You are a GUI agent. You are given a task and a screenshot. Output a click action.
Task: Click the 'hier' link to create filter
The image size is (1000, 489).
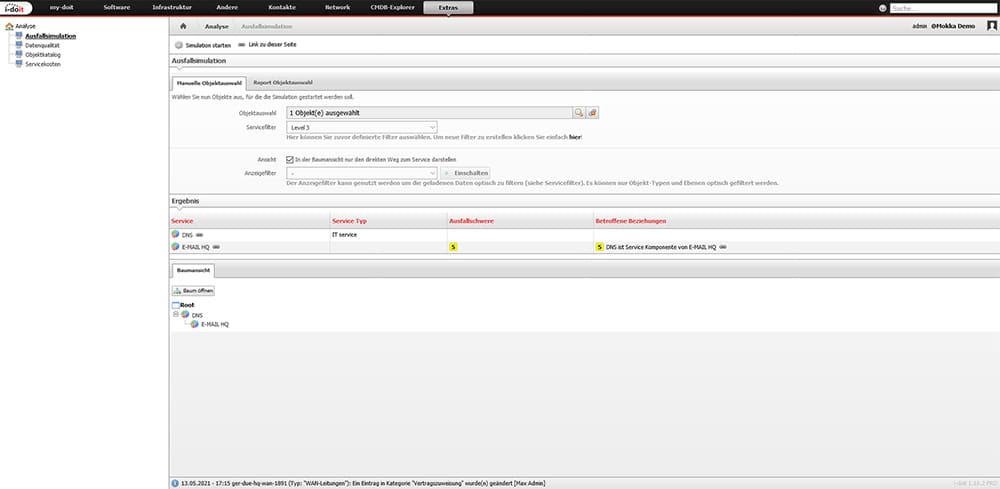point(575,137)
